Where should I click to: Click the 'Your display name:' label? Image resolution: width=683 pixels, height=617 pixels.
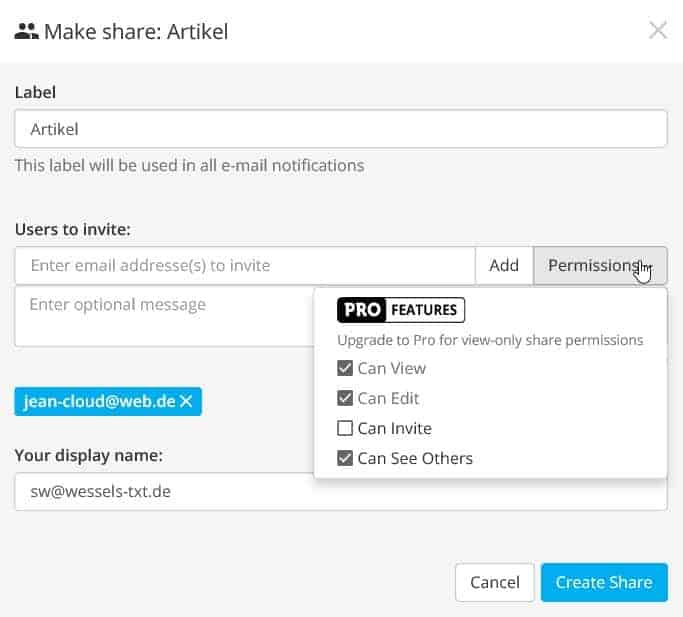point(89,455)
